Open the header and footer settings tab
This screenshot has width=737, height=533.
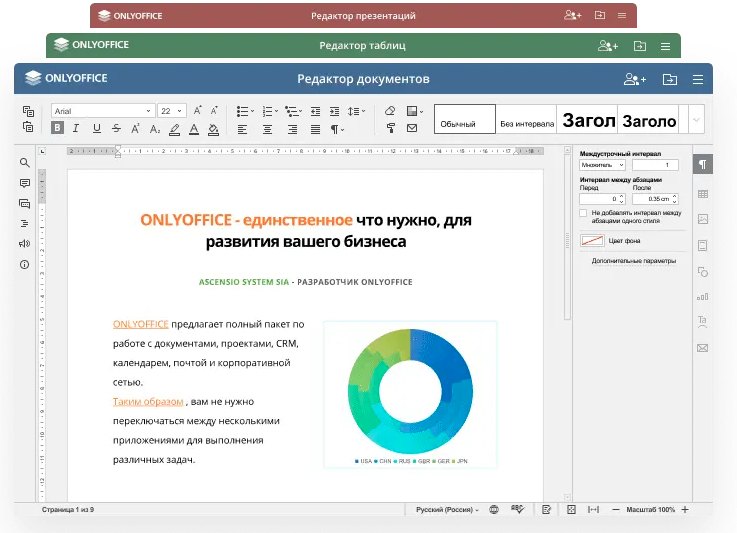click(x=703, y=245)
